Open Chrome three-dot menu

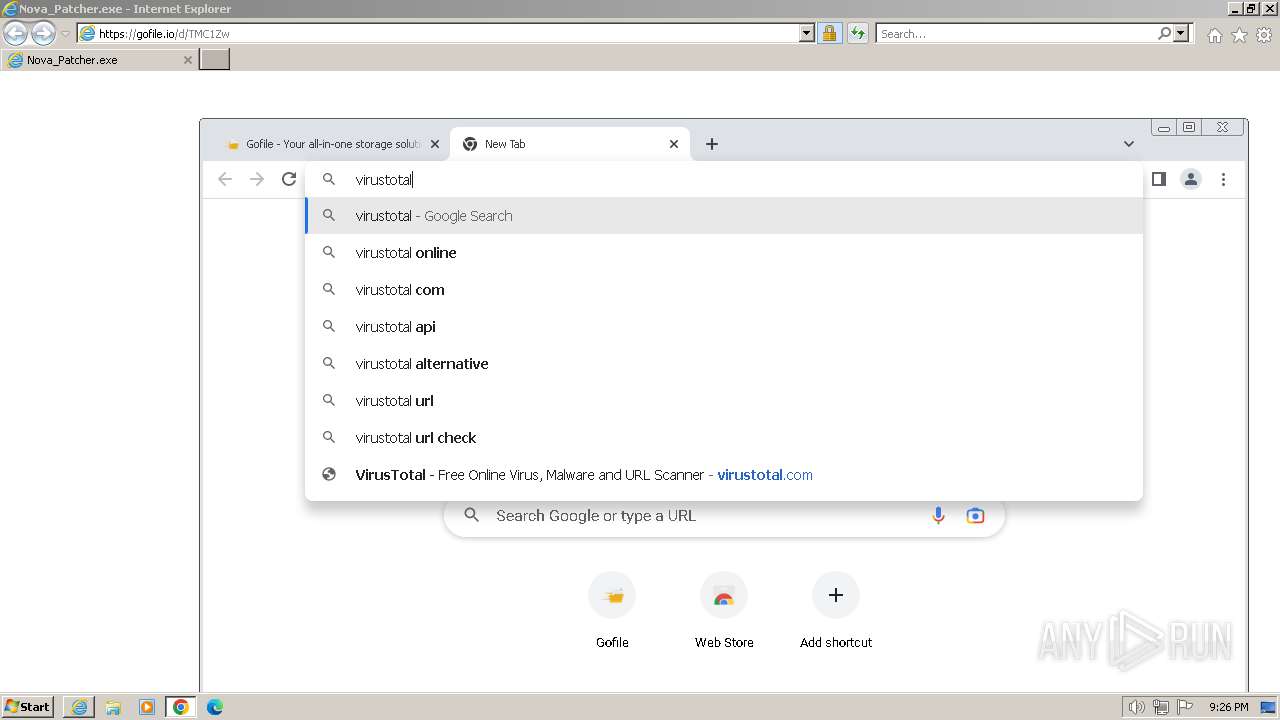1223,179
